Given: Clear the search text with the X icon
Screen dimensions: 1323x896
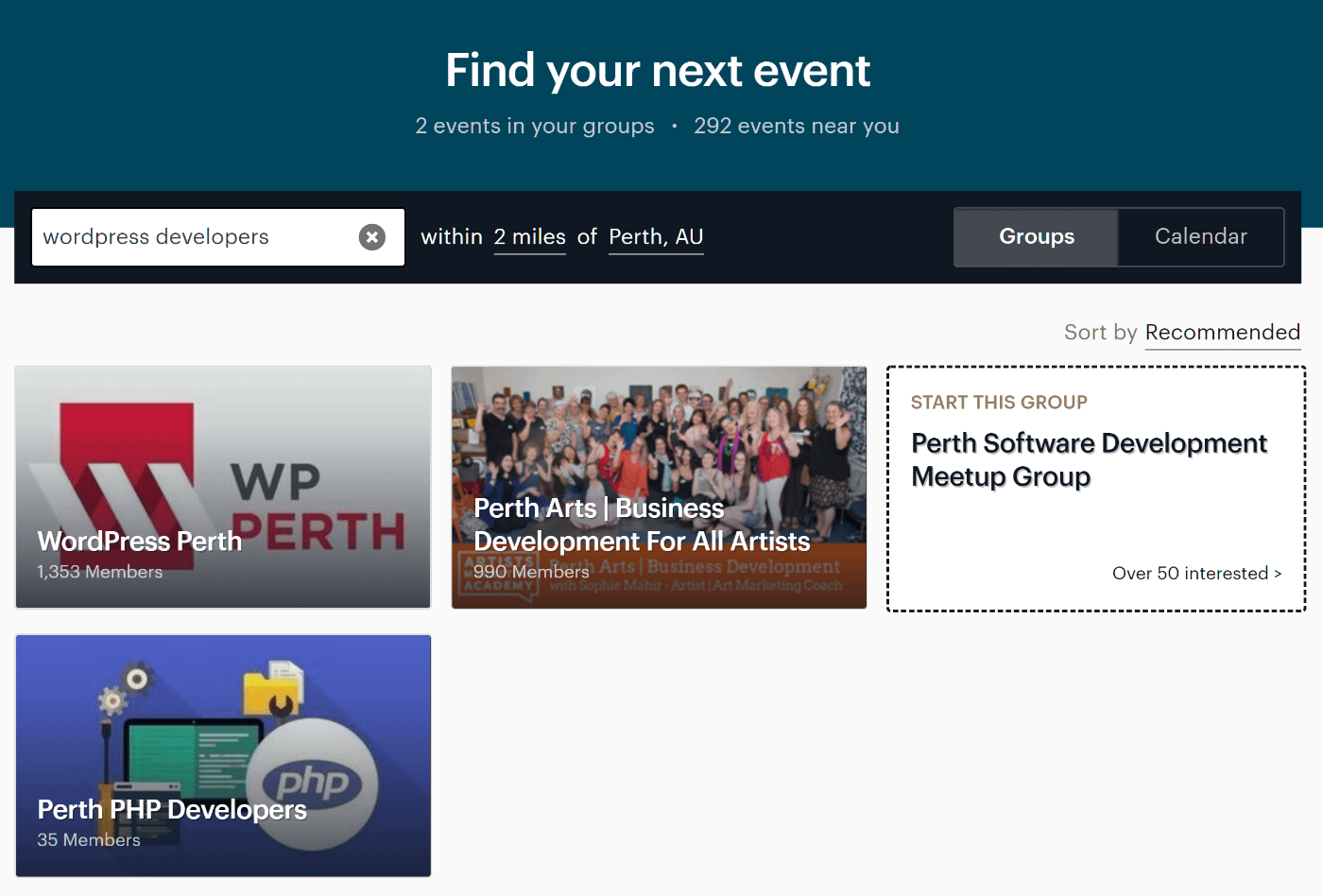Looking at the screenshot, I should point(372,237).
